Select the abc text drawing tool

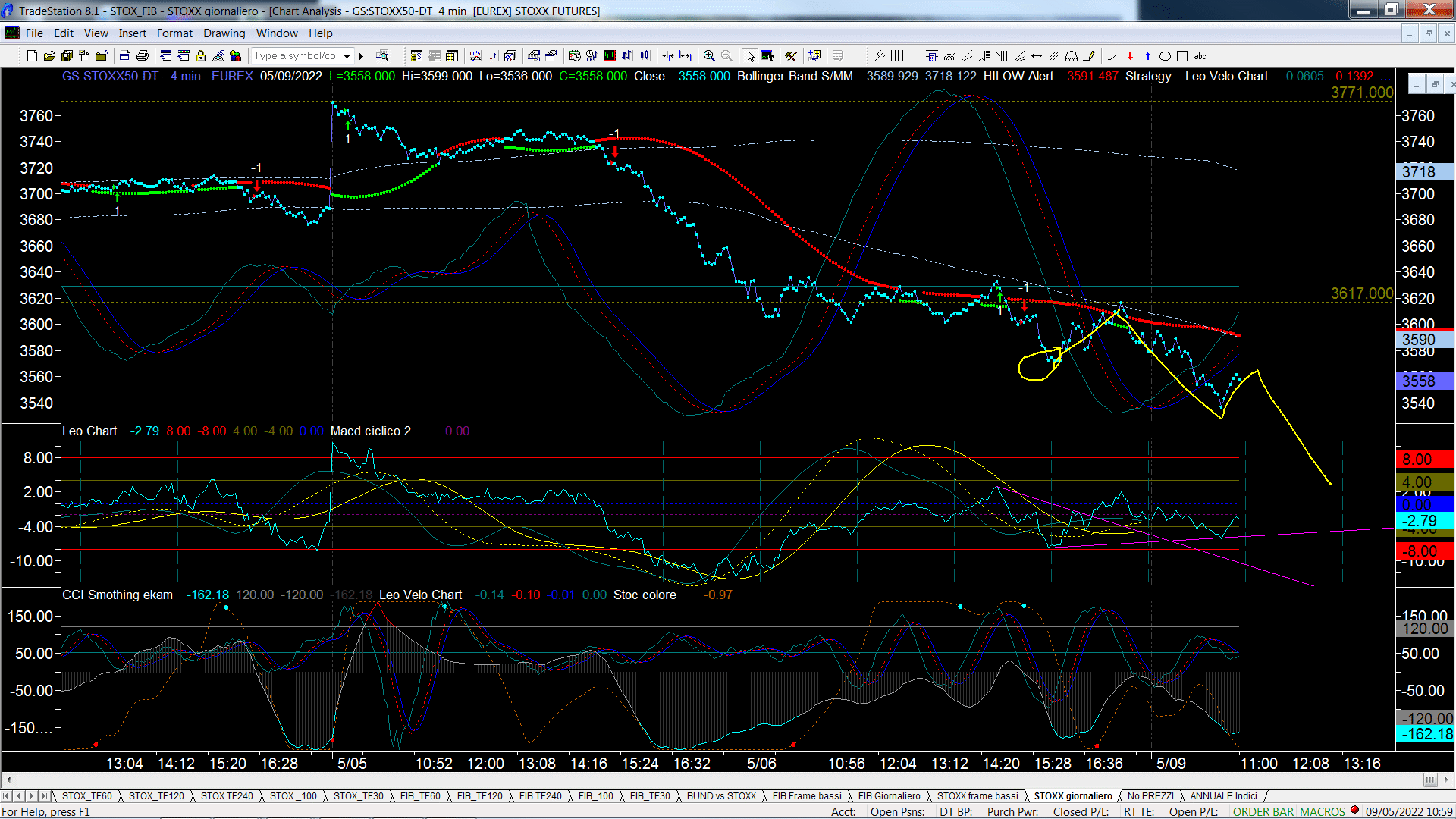tap(1200, 55)
